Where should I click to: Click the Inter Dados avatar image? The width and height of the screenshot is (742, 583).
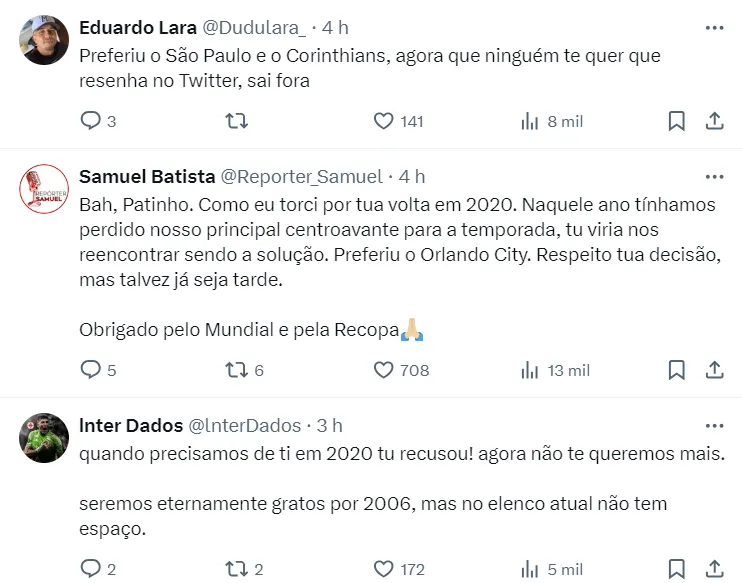pos(45,438)
